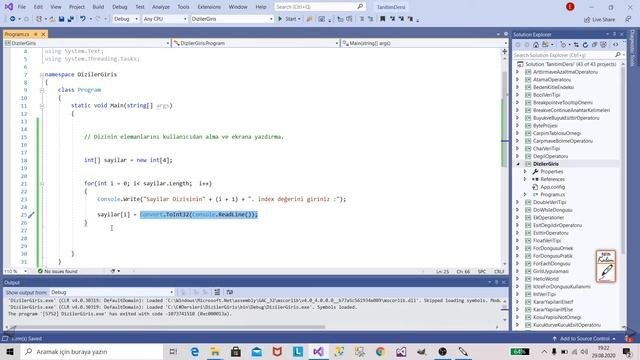Click the search magnifier in Solution Explorer
The height and width of the screenshot is (360, 640).
click(x=618, y=55)
